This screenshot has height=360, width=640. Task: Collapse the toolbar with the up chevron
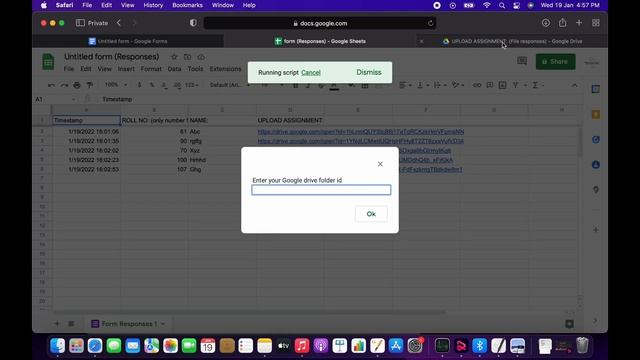(x=574, y=85)
